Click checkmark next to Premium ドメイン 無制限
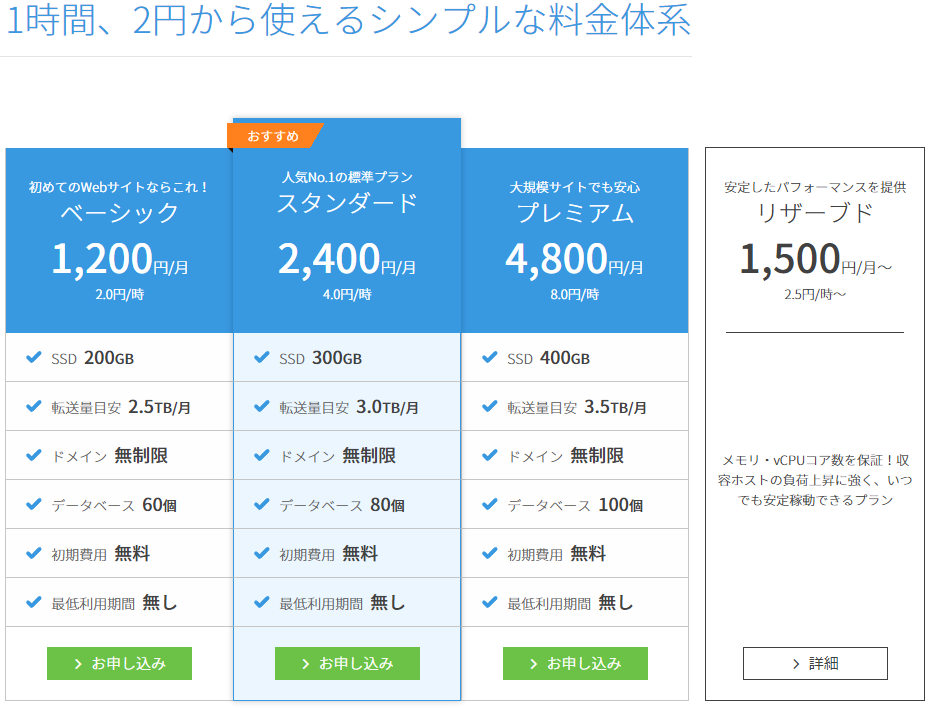This screenshot has height=708, width=929. click(x=490, y=456)
